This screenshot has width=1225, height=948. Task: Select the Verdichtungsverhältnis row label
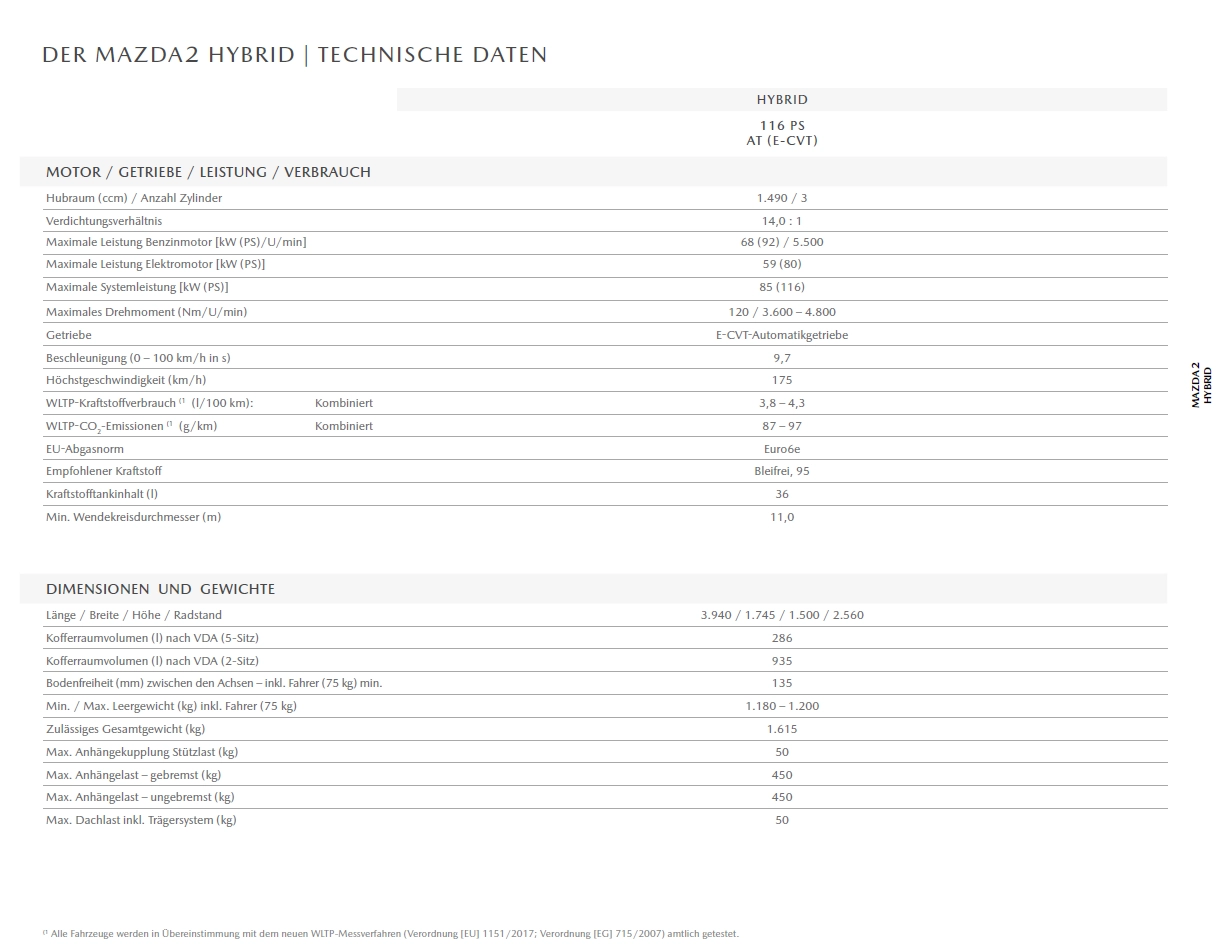point(104,221)
